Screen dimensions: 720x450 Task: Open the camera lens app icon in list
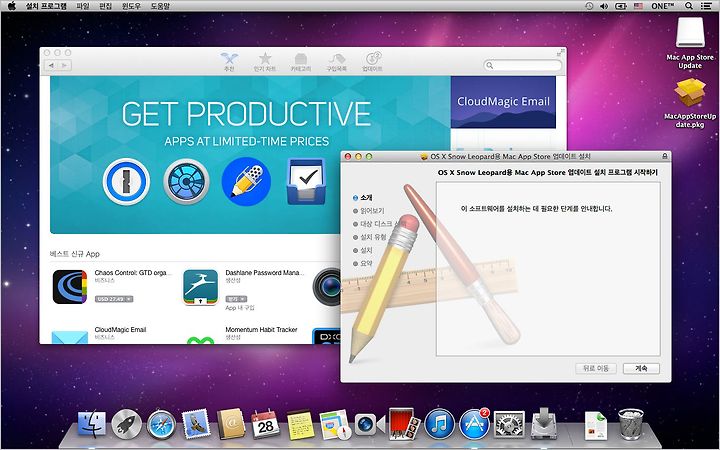tap(326, 287)
